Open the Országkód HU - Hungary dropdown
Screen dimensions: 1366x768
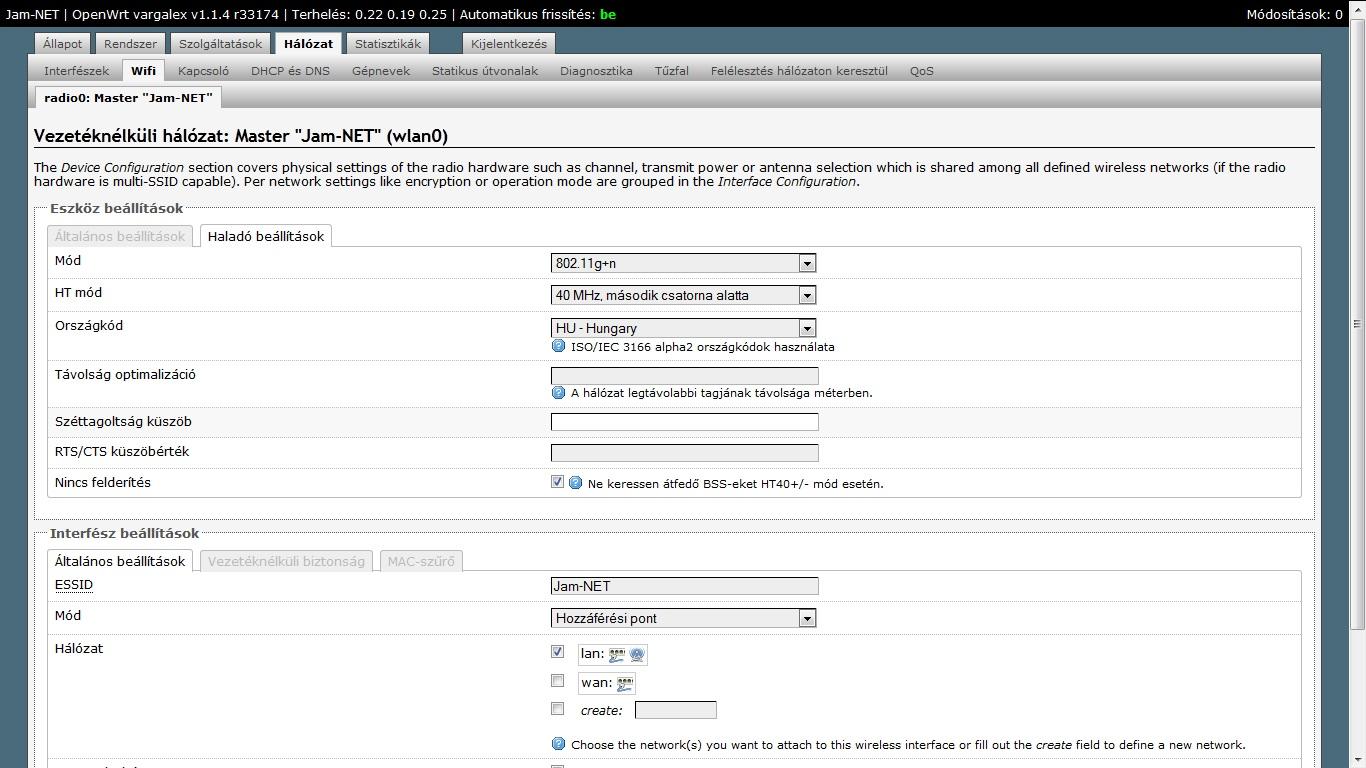pyautogui.click(x=684, y=328)
